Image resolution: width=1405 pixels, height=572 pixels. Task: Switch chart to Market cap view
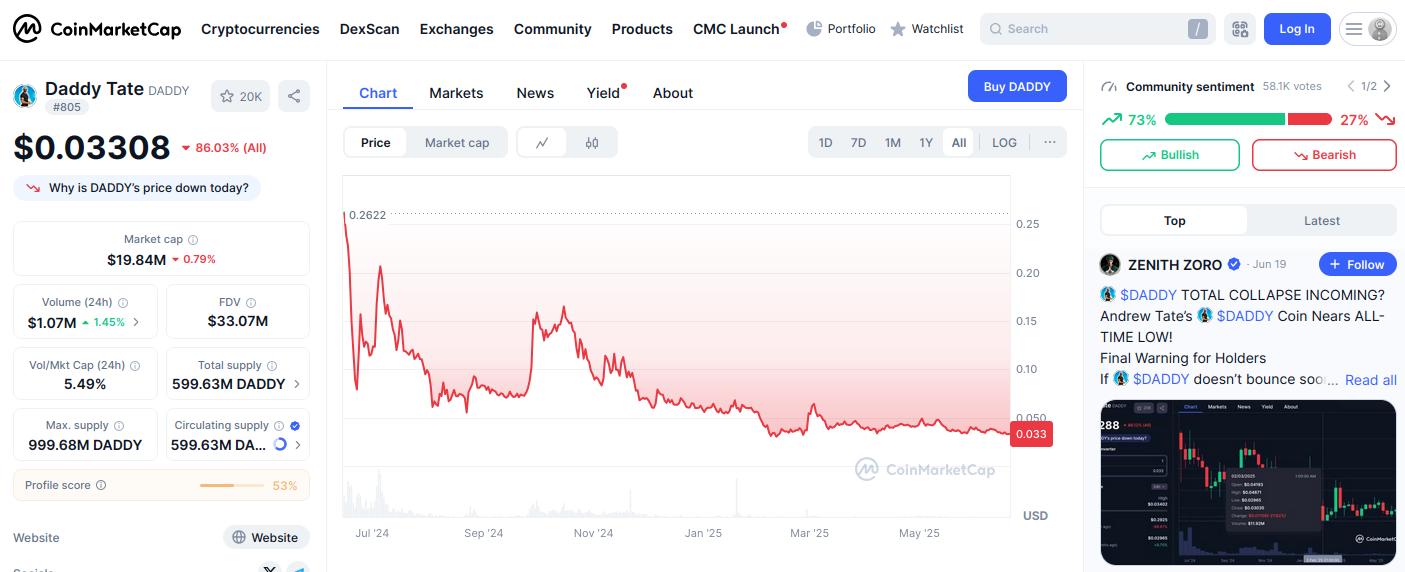[457, 142]
